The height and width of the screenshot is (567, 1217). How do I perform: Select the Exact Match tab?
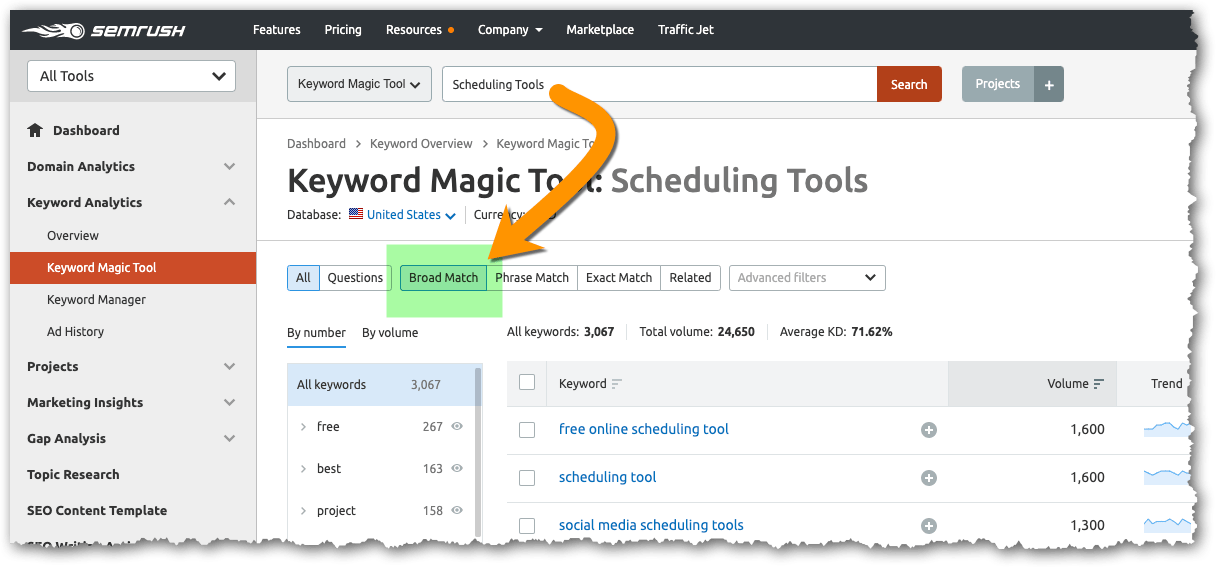coord(619,278)
